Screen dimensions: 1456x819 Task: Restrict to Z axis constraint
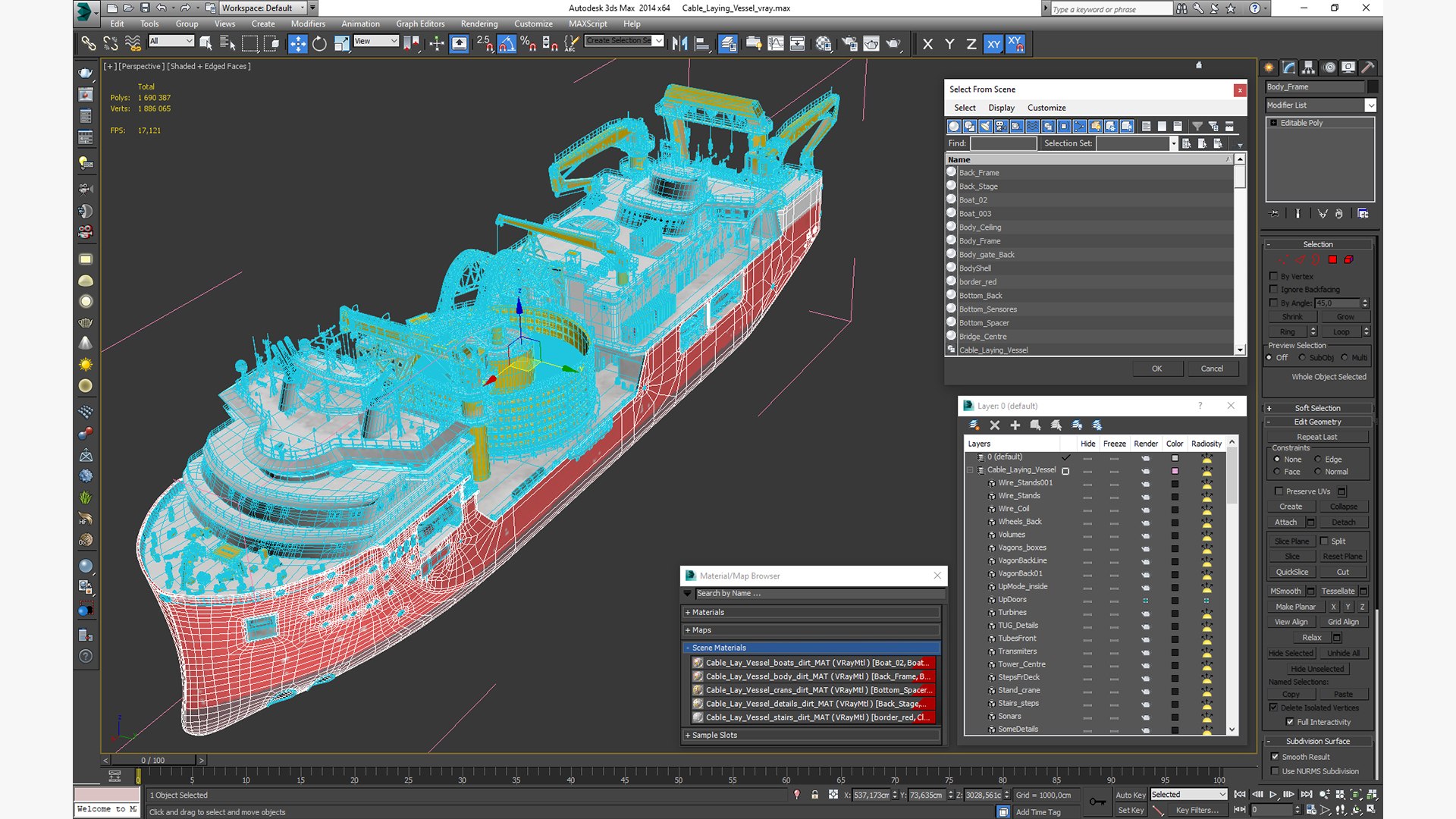coord(971,44)
